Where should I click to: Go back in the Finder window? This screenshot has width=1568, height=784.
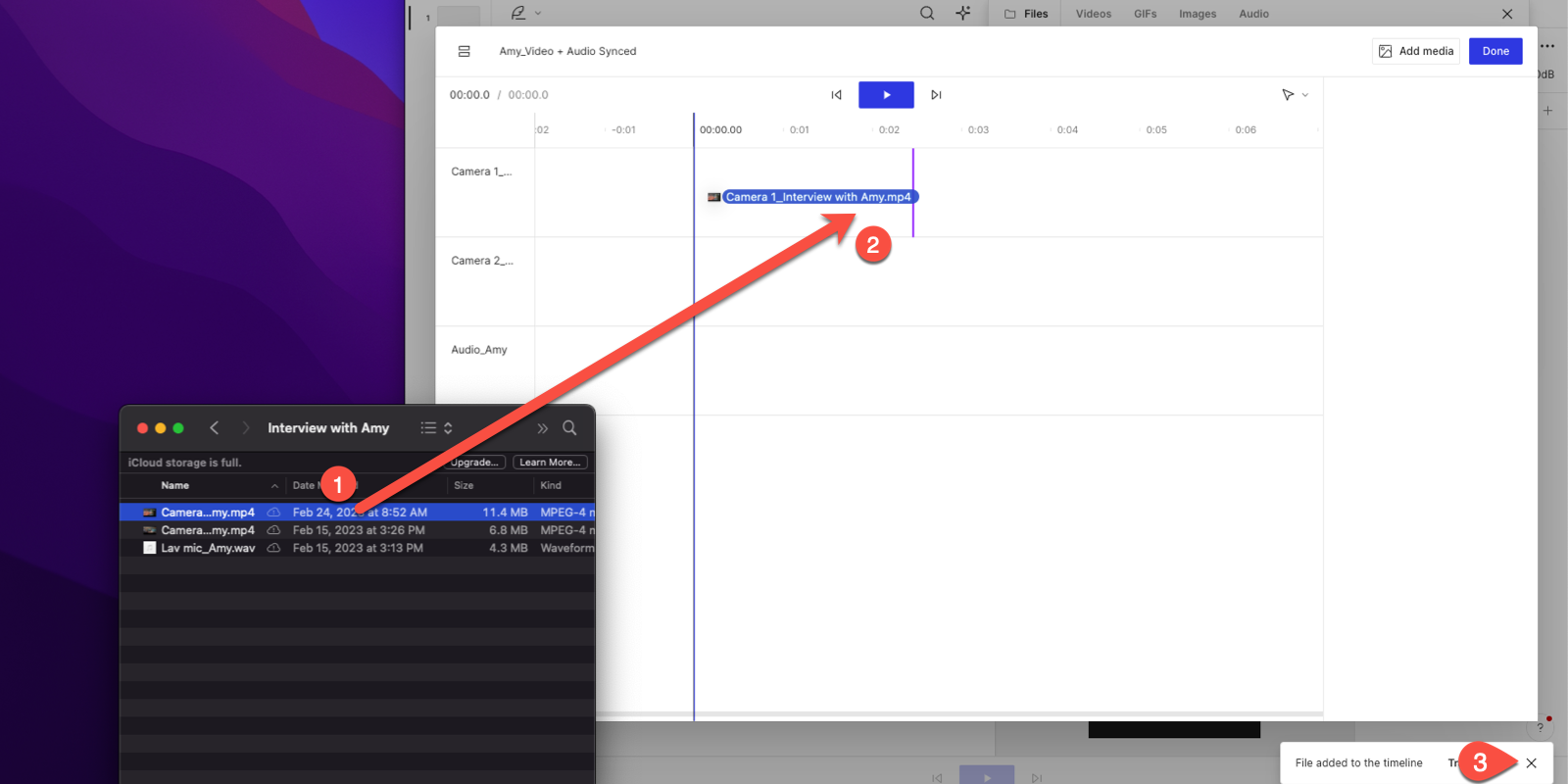point(214,428)
